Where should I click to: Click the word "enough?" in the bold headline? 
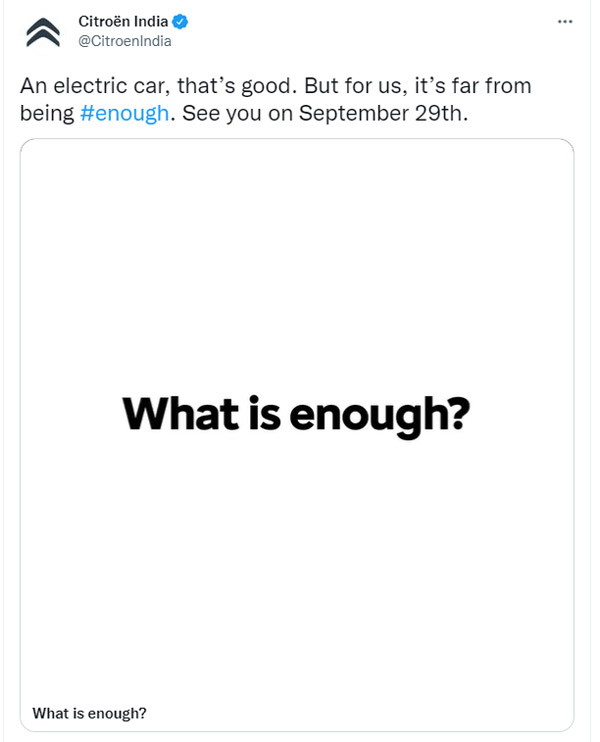click(x=379, y=413)
